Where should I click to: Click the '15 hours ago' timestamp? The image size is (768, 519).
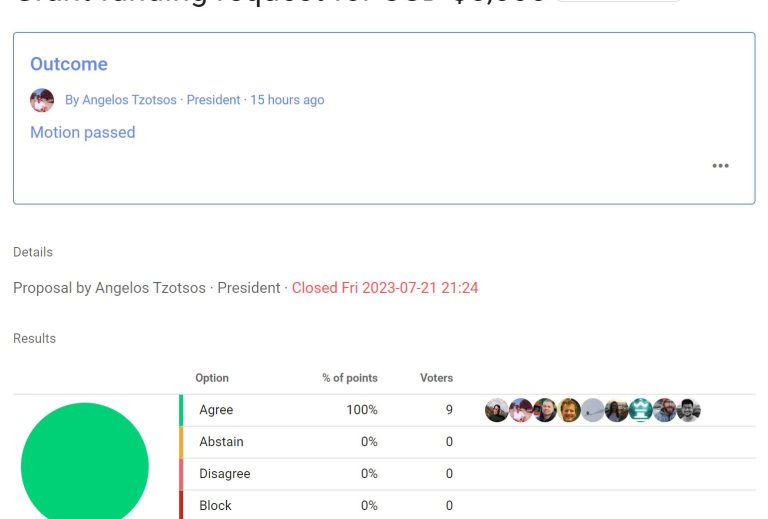click(x=287, y=100)
